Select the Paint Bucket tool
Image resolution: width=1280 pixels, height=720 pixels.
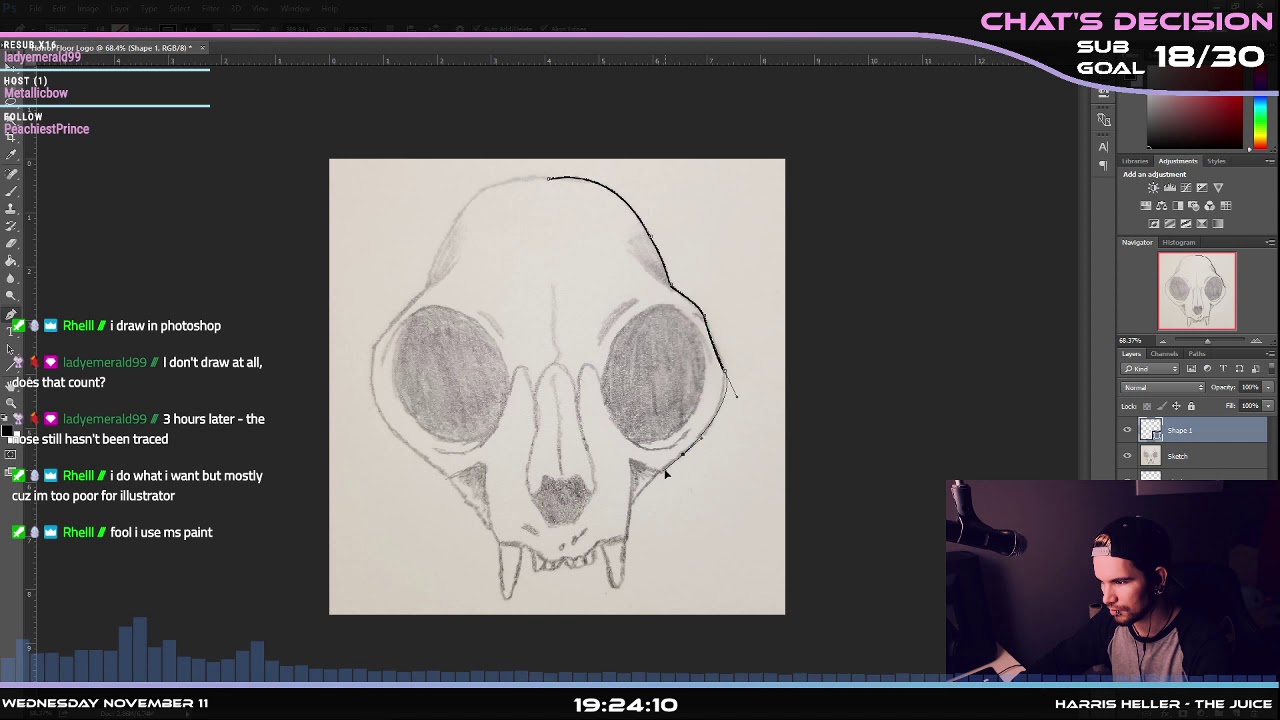tap(11, 261)
